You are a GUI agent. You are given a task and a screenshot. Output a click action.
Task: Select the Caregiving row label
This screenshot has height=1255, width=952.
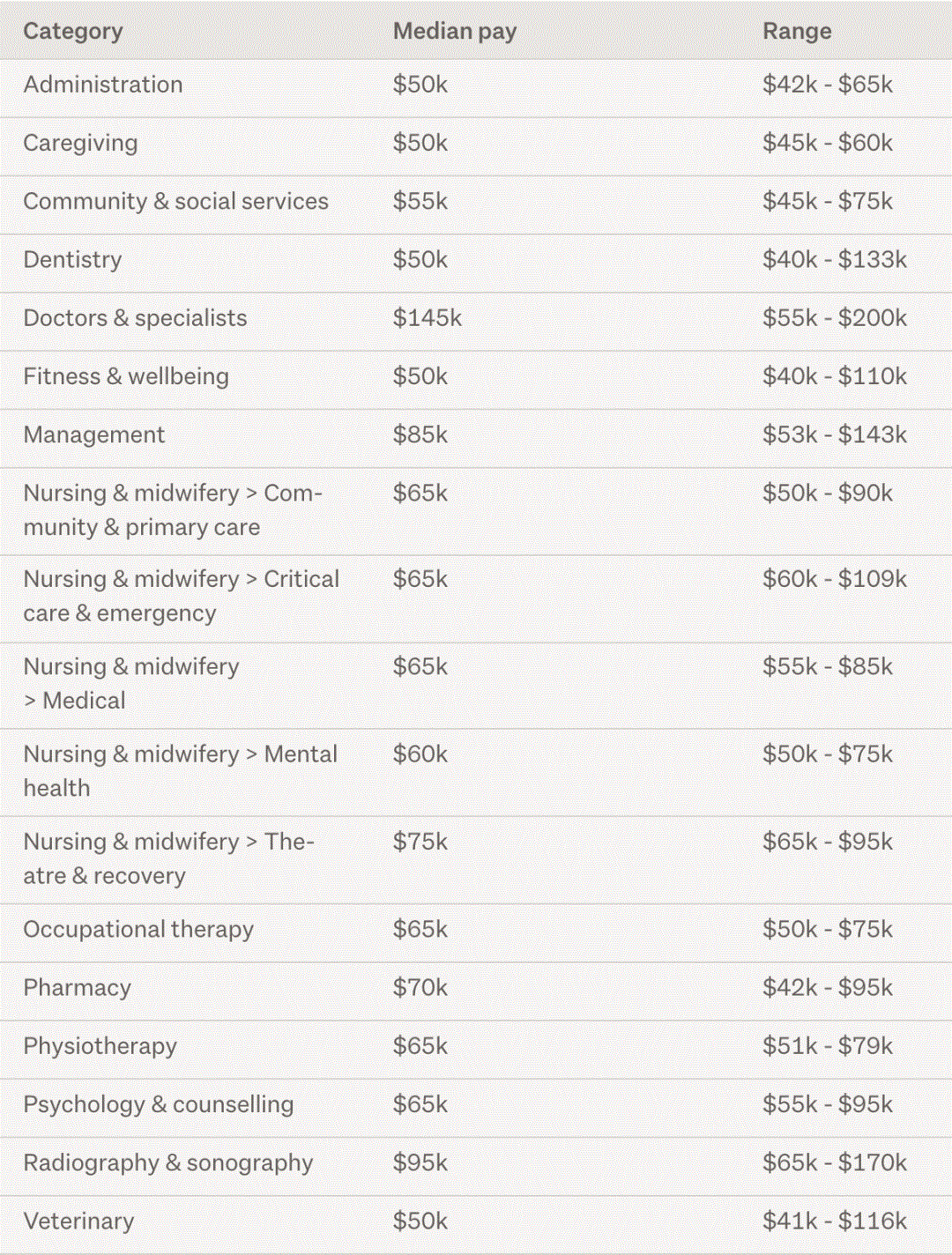click(80, 143)
